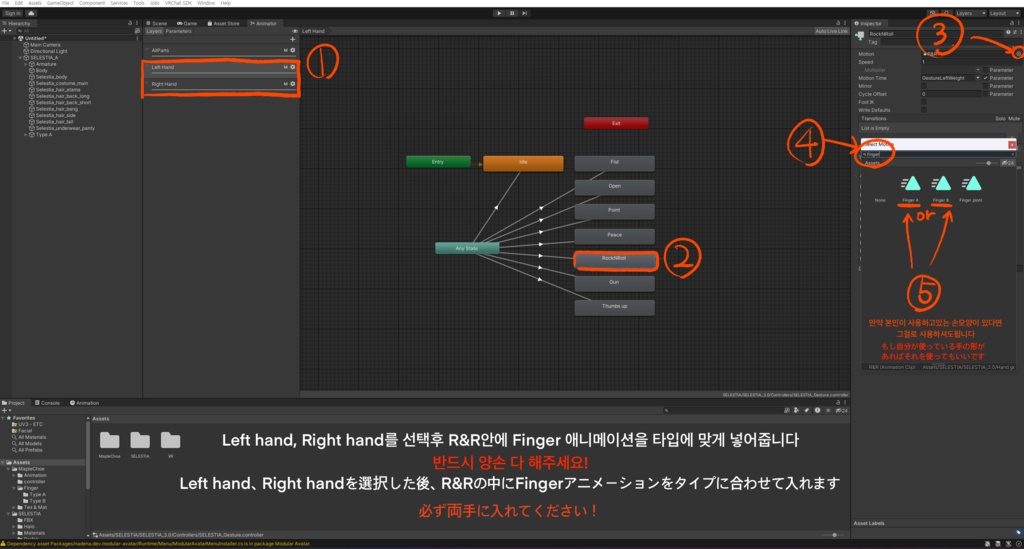Open Inspector help icon for RockNRoll
Image resolution: width=1024 pixels, height=549 pixels.
tap(1008, 33)
